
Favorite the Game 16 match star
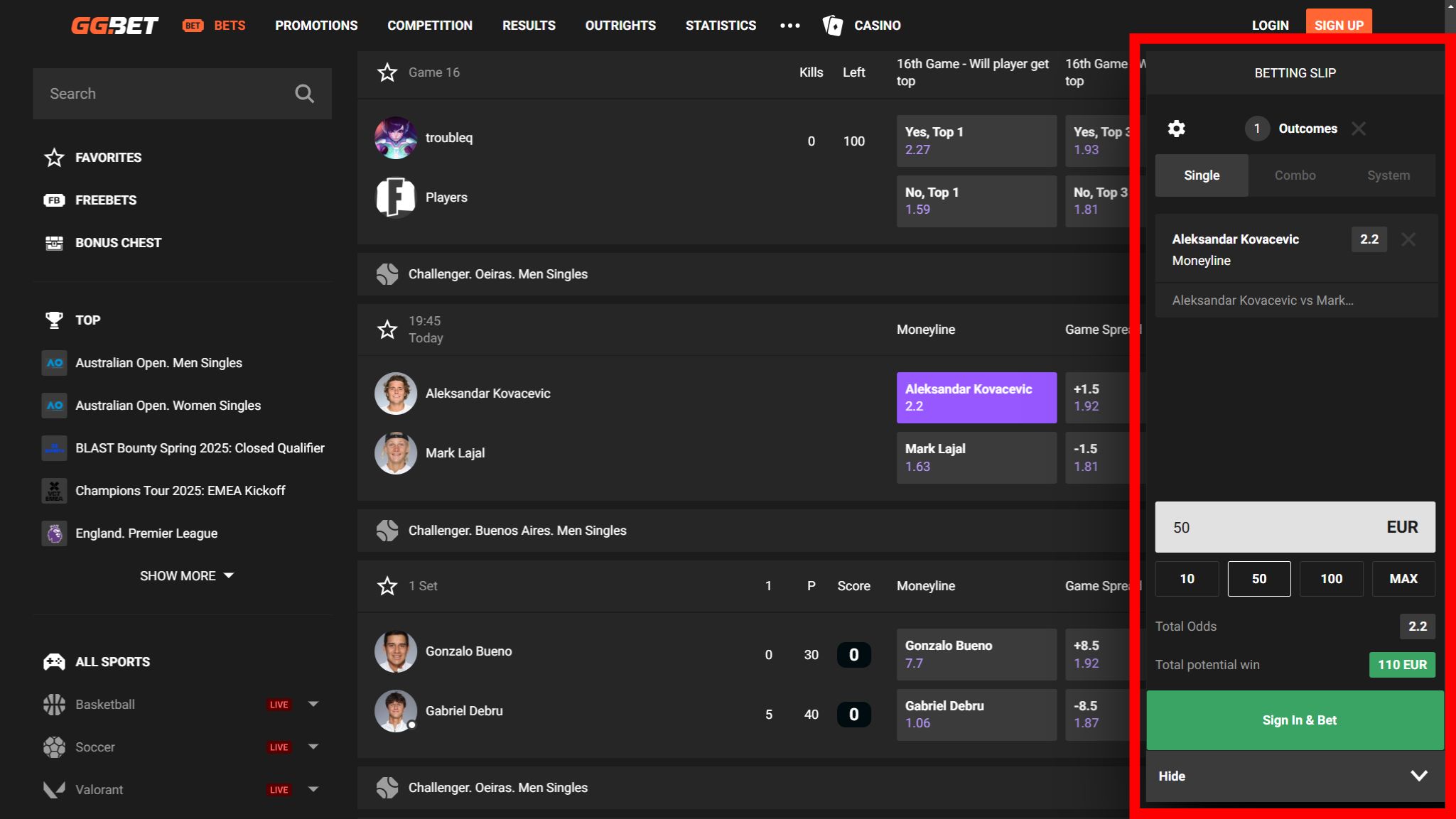387,72
